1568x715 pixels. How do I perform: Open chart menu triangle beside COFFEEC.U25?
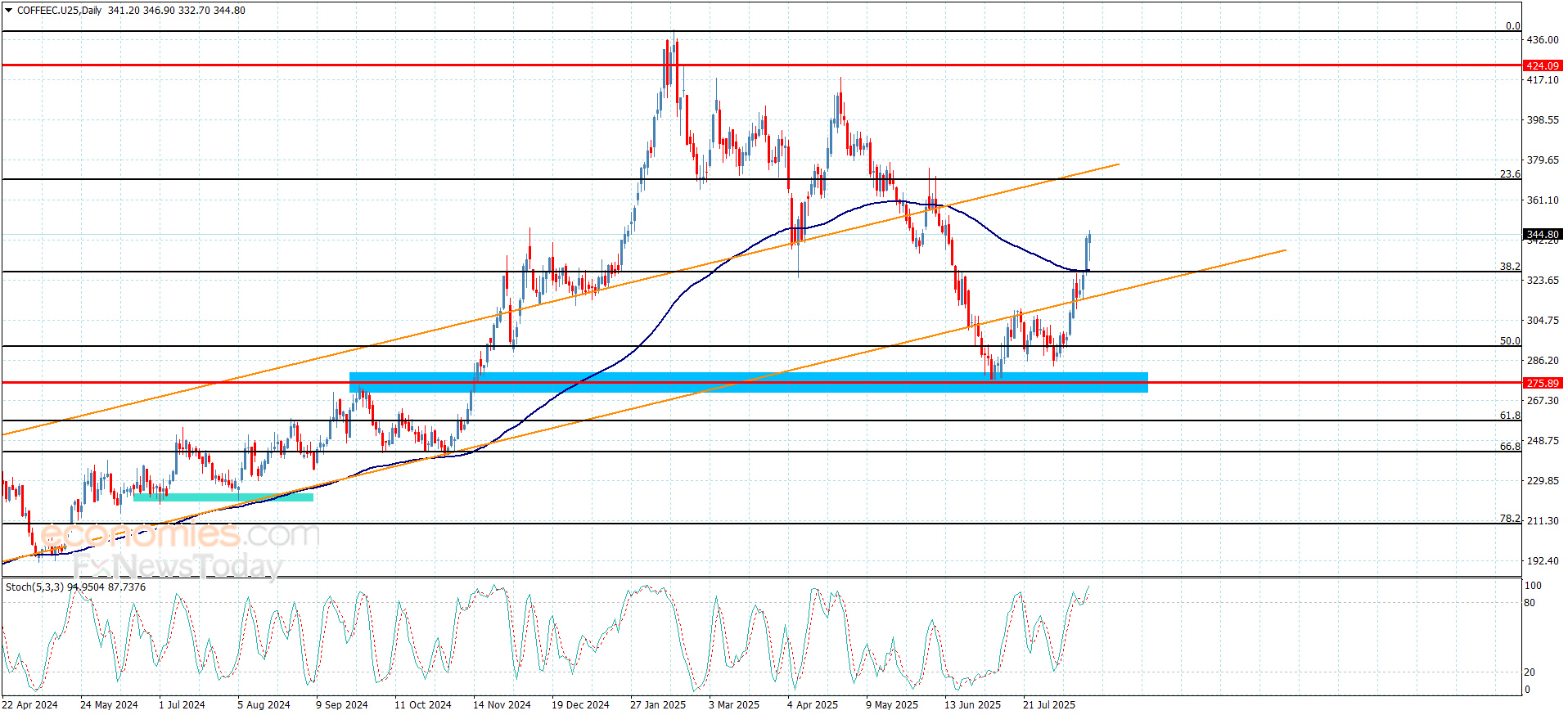(x=9, y=11)
